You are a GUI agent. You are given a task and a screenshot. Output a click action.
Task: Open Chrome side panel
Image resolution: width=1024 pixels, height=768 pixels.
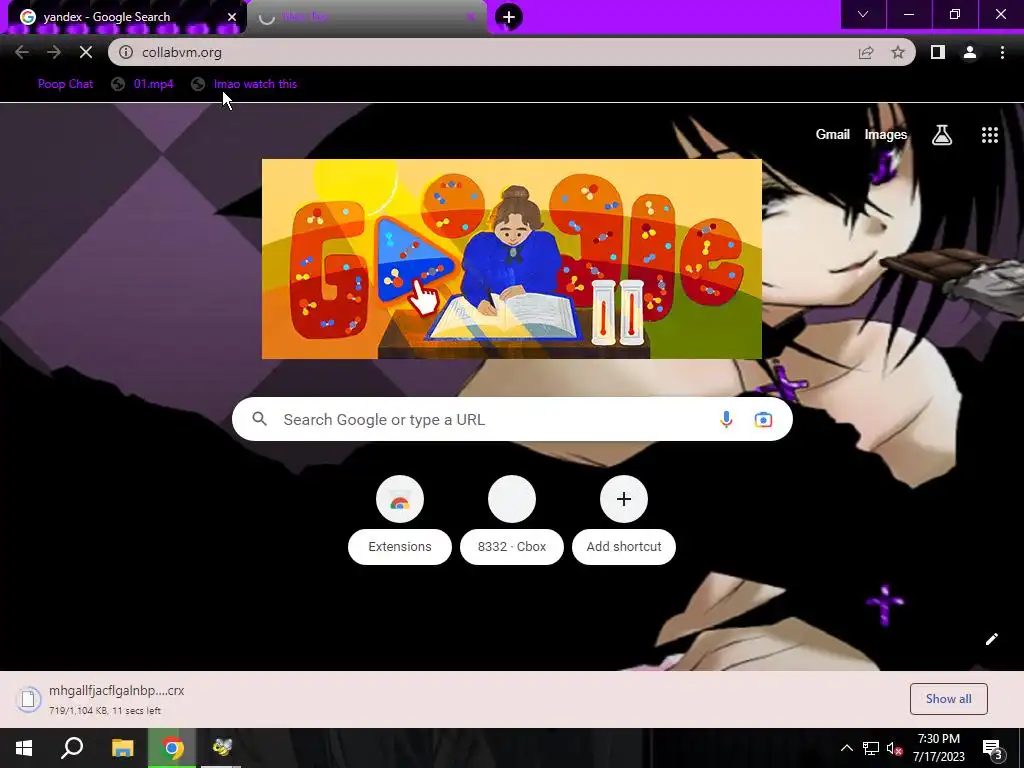[x=938, y=52]
